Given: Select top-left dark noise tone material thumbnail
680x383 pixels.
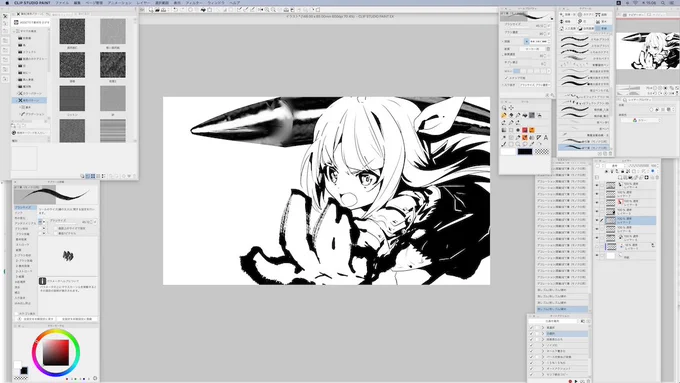Looking at the screenshot, I should click(72, 31).
